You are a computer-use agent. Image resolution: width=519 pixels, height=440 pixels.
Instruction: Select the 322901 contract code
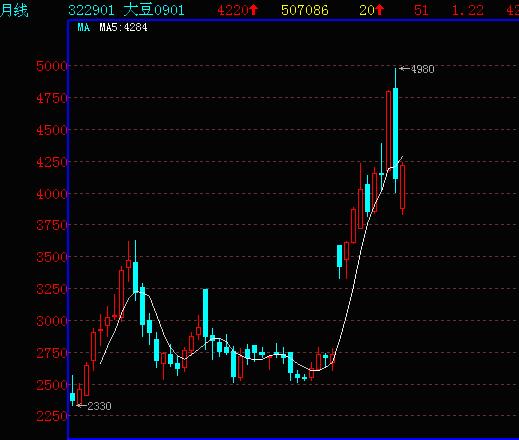tap(91, 10)
